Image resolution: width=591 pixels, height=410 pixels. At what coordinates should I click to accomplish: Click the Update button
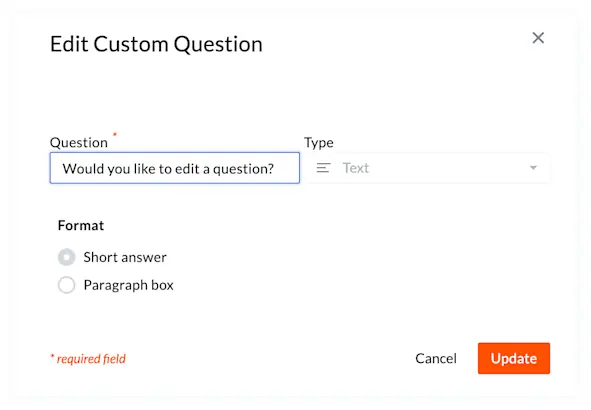click(x=514, y=358)
